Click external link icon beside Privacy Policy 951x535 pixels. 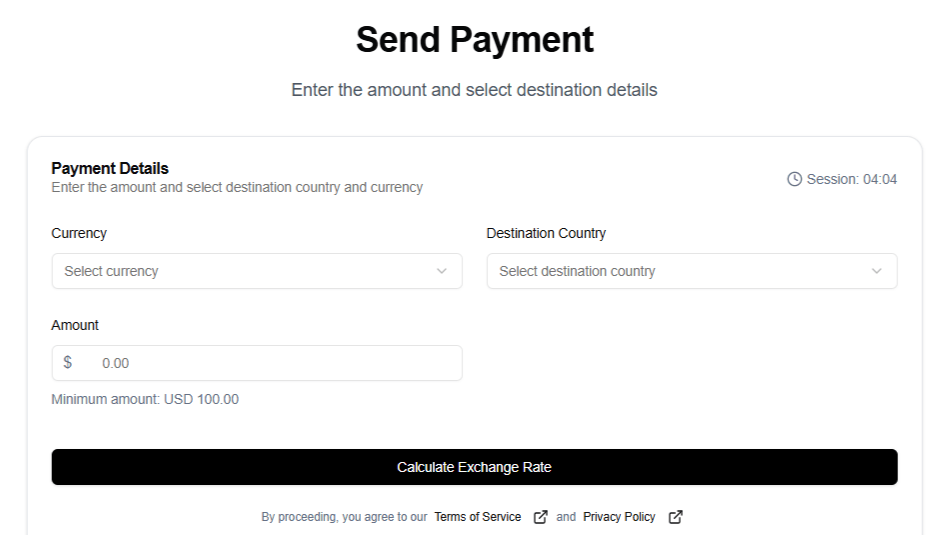(x=675, y=517)
